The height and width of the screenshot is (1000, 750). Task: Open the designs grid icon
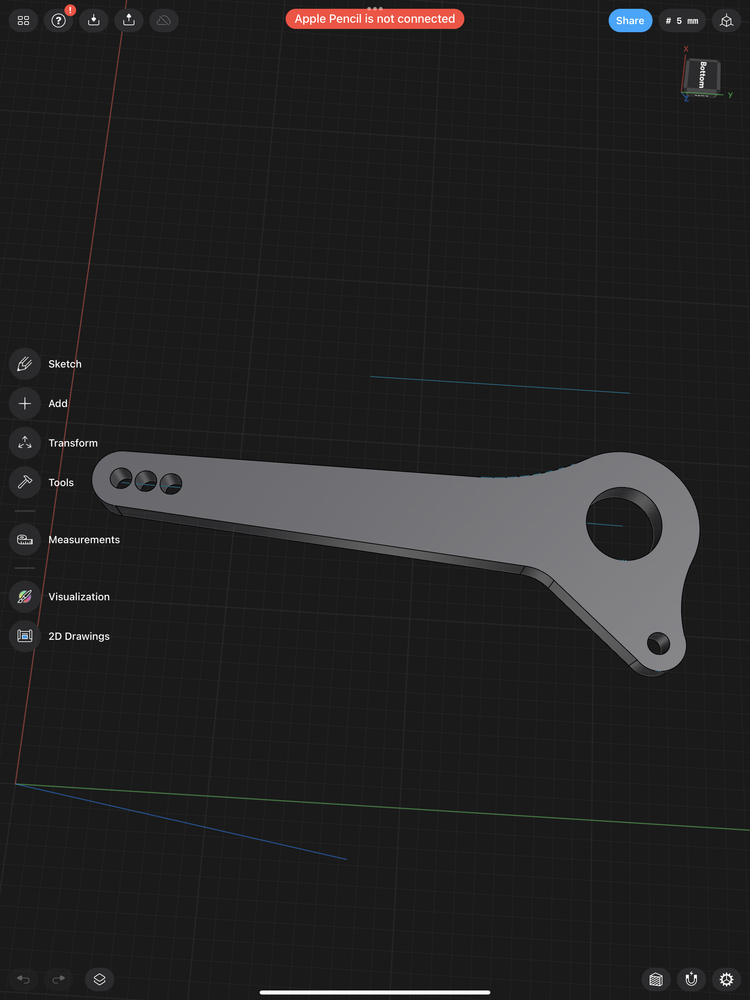tap(24, 20)
